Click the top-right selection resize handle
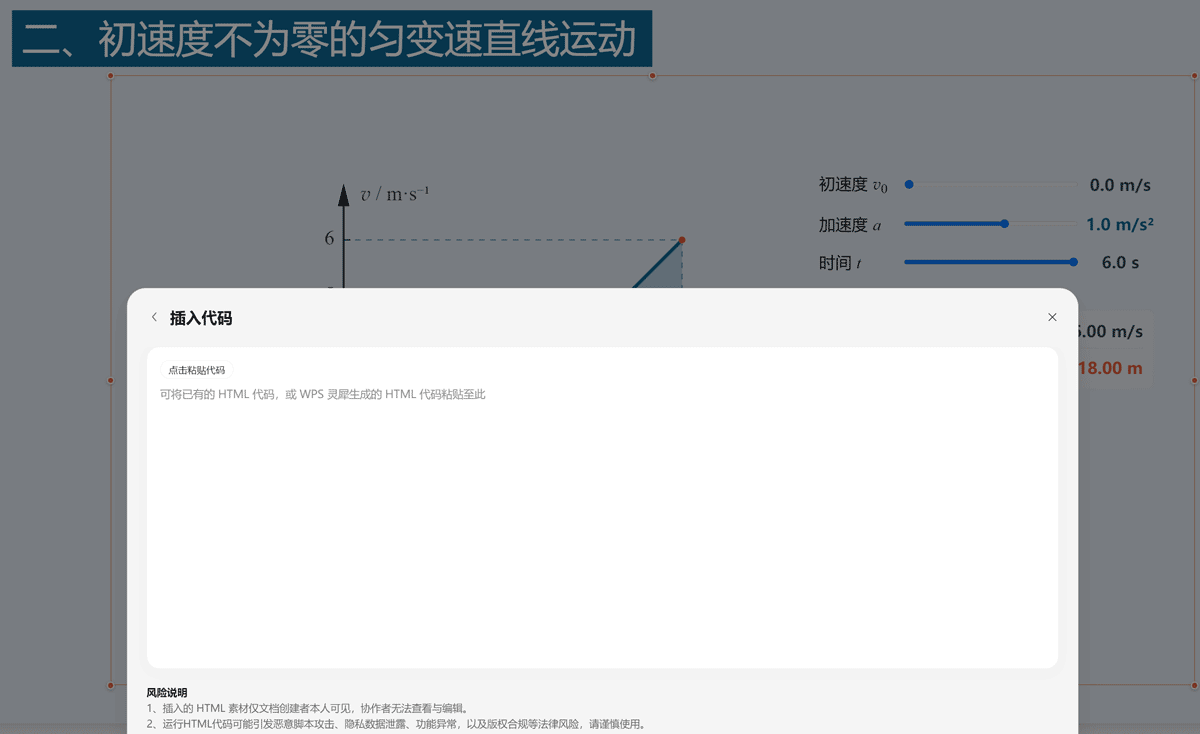Viewport: 1200px width, 734px height. tap(1194, 76)
